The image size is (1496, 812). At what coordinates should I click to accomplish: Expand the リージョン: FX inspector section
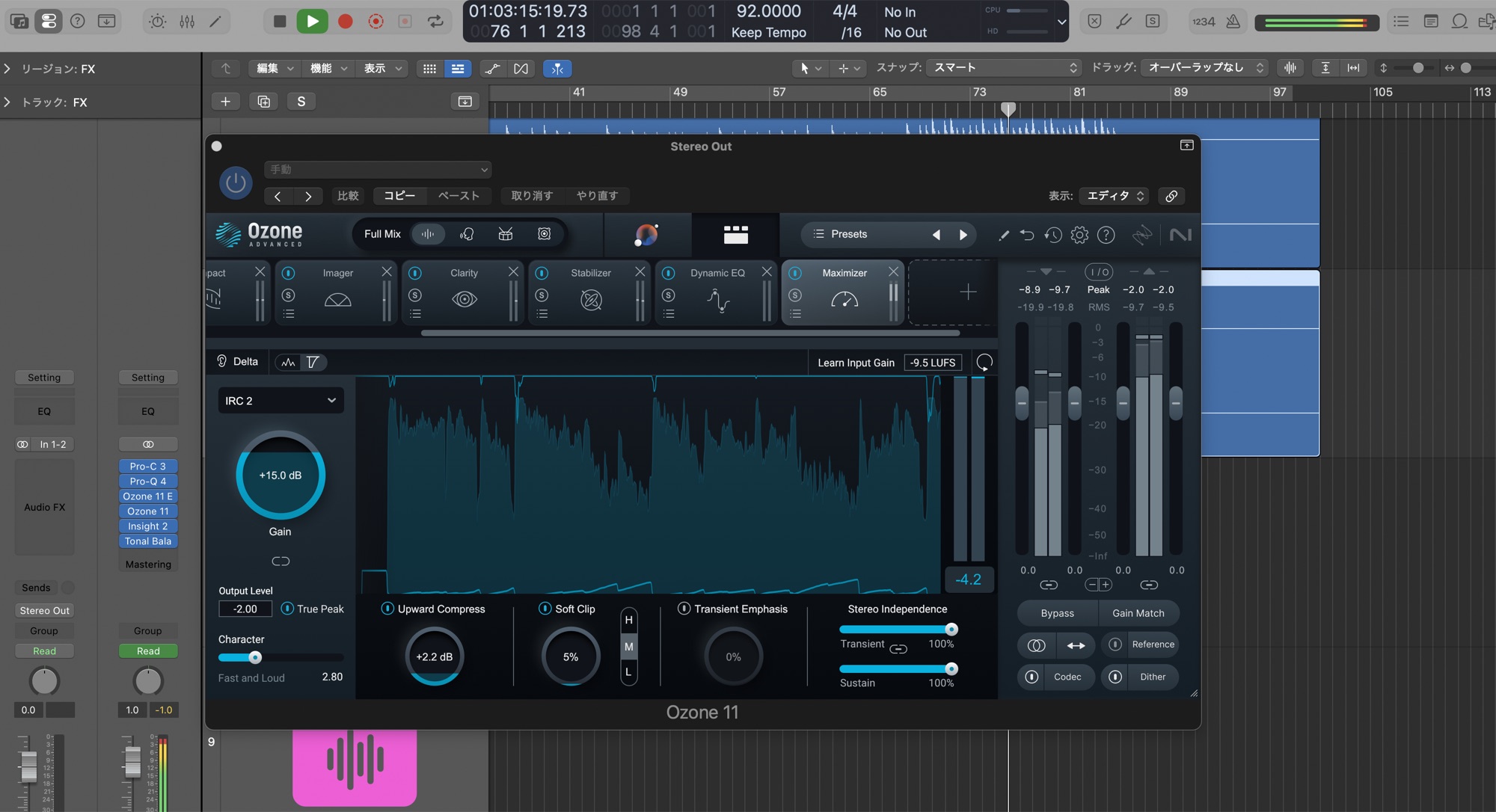pyautogui.click(x=7, y=69)
